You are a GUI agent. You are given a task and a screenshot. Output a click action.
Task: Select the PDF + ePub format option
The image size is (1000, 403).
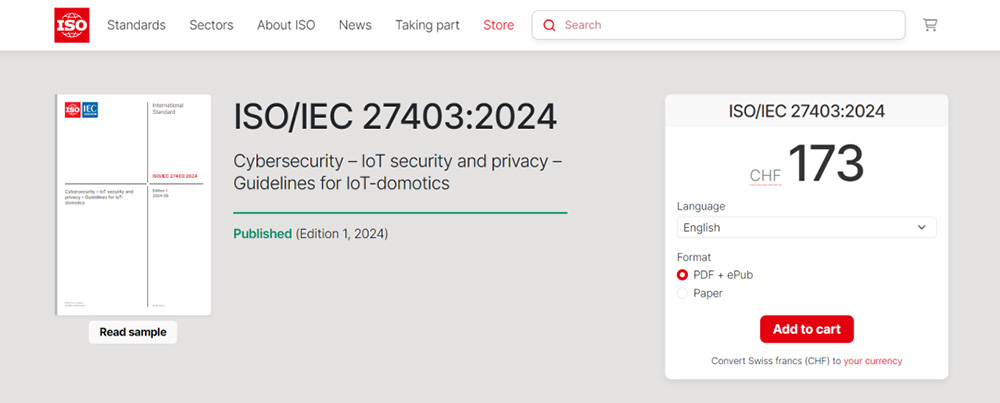point(683,275)
